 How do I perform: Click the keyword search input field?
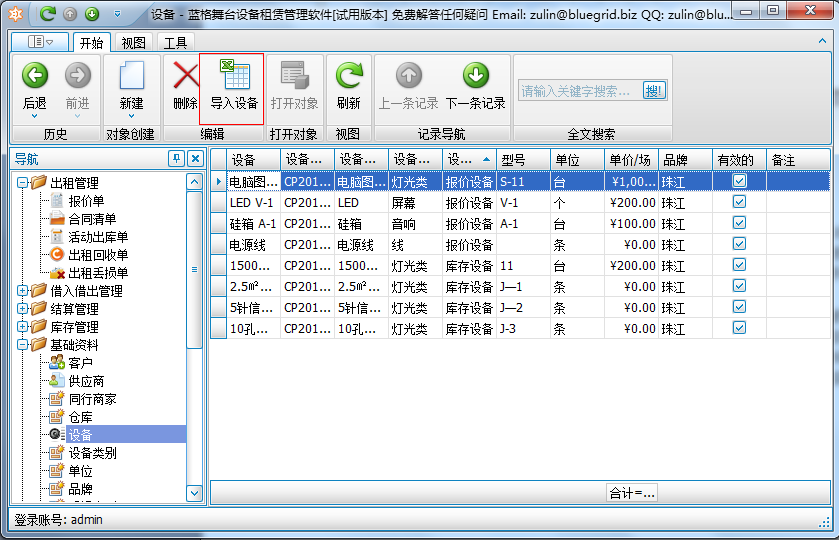578,91
